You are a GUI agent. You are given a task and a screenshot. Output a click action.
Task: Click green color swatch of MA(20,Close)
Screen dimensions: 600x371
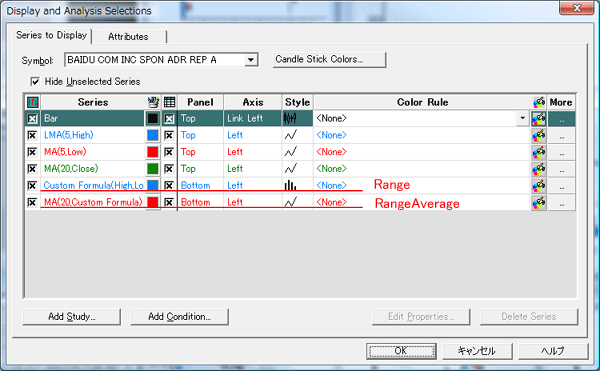153,169
